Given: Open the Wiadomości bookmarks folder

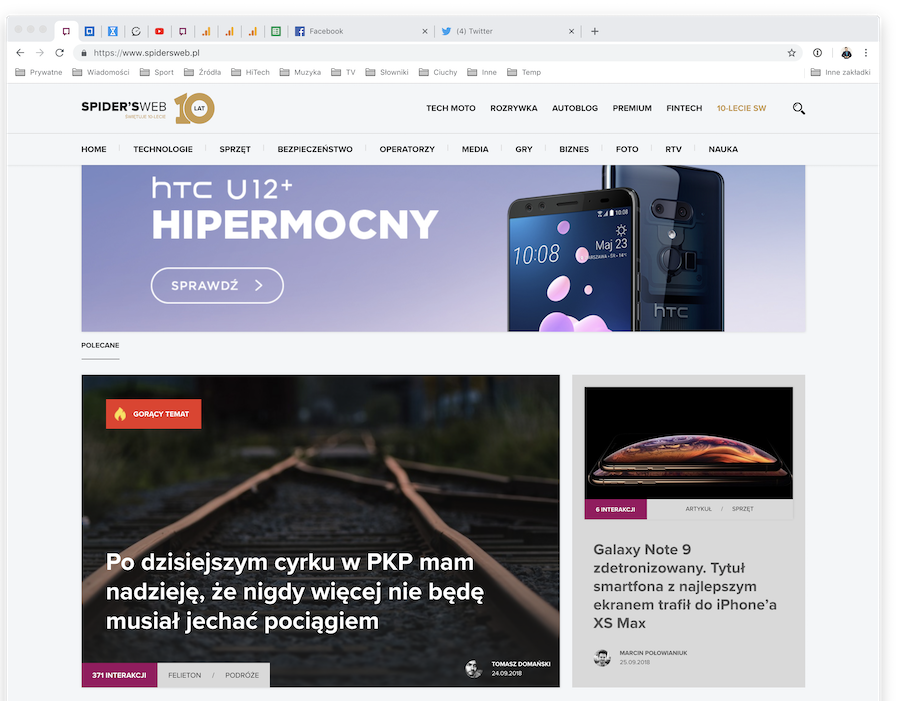Looking at the screenshot, I should 101,72.
